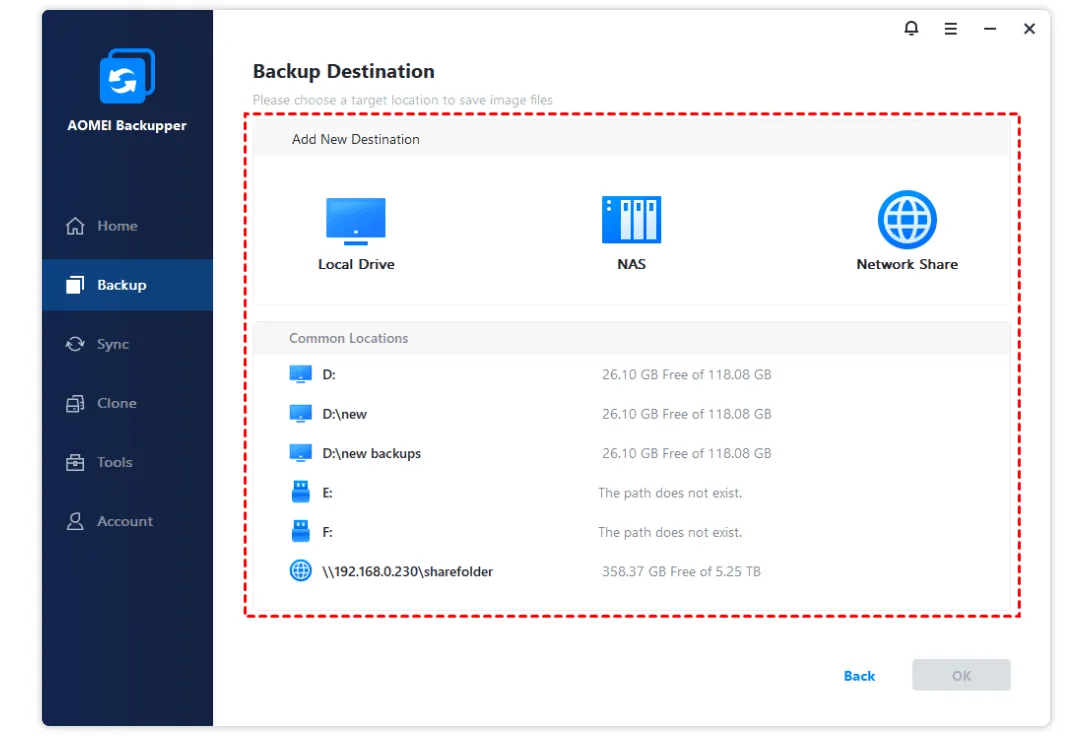
Task: Open the Tools sidebar section
Action: (x=114, y=462)
